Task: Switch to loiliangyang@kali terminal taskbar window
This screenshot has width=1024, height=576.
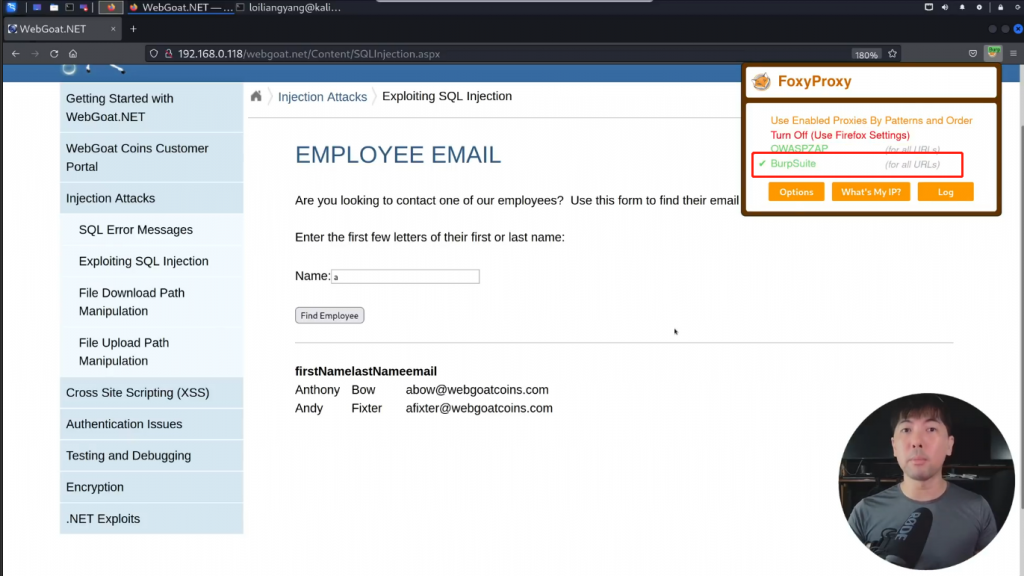Action: [289, 7]
